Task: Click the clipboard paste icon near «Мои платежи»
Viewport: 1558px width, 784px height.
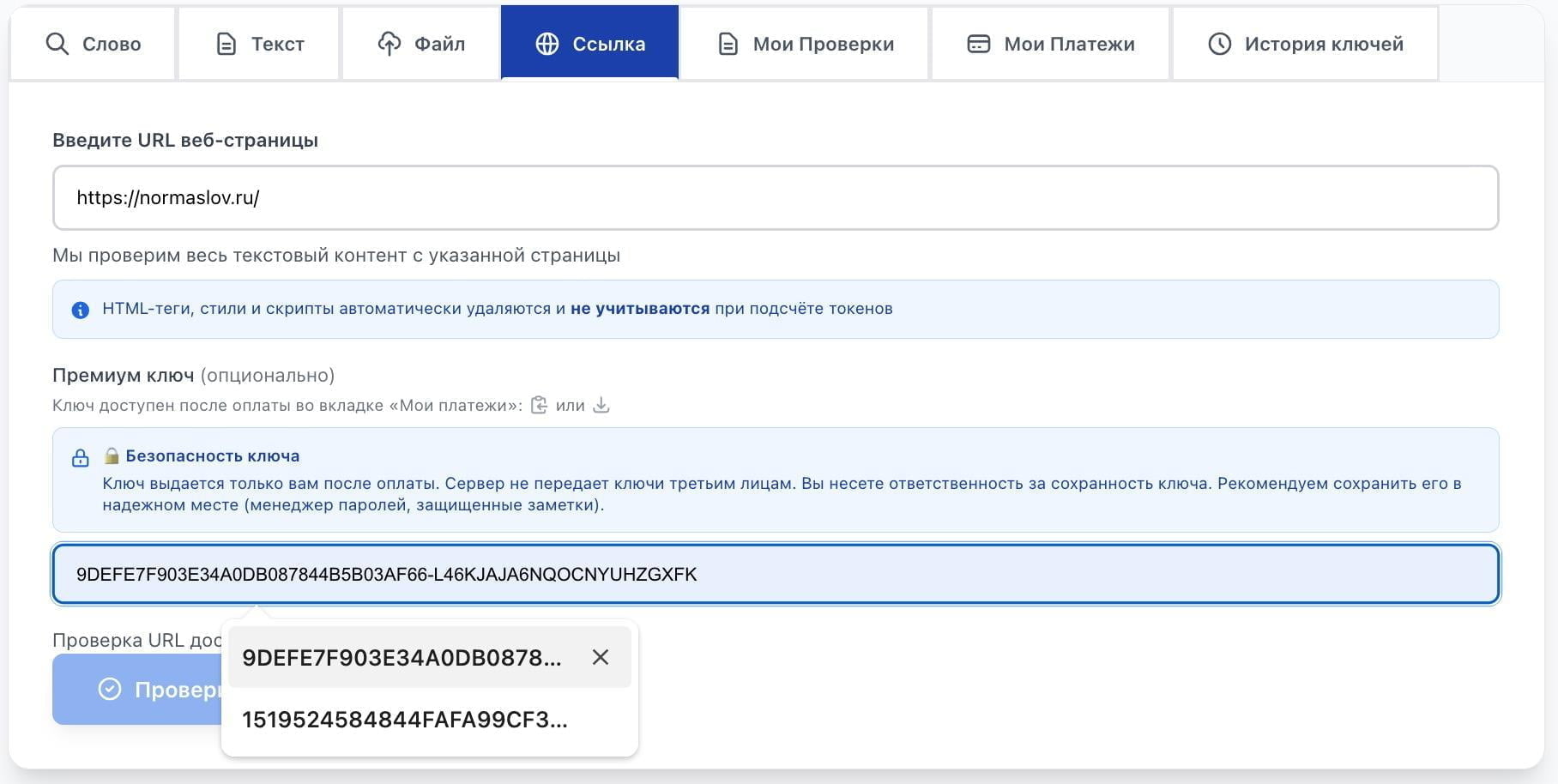Action: (540, 405)
